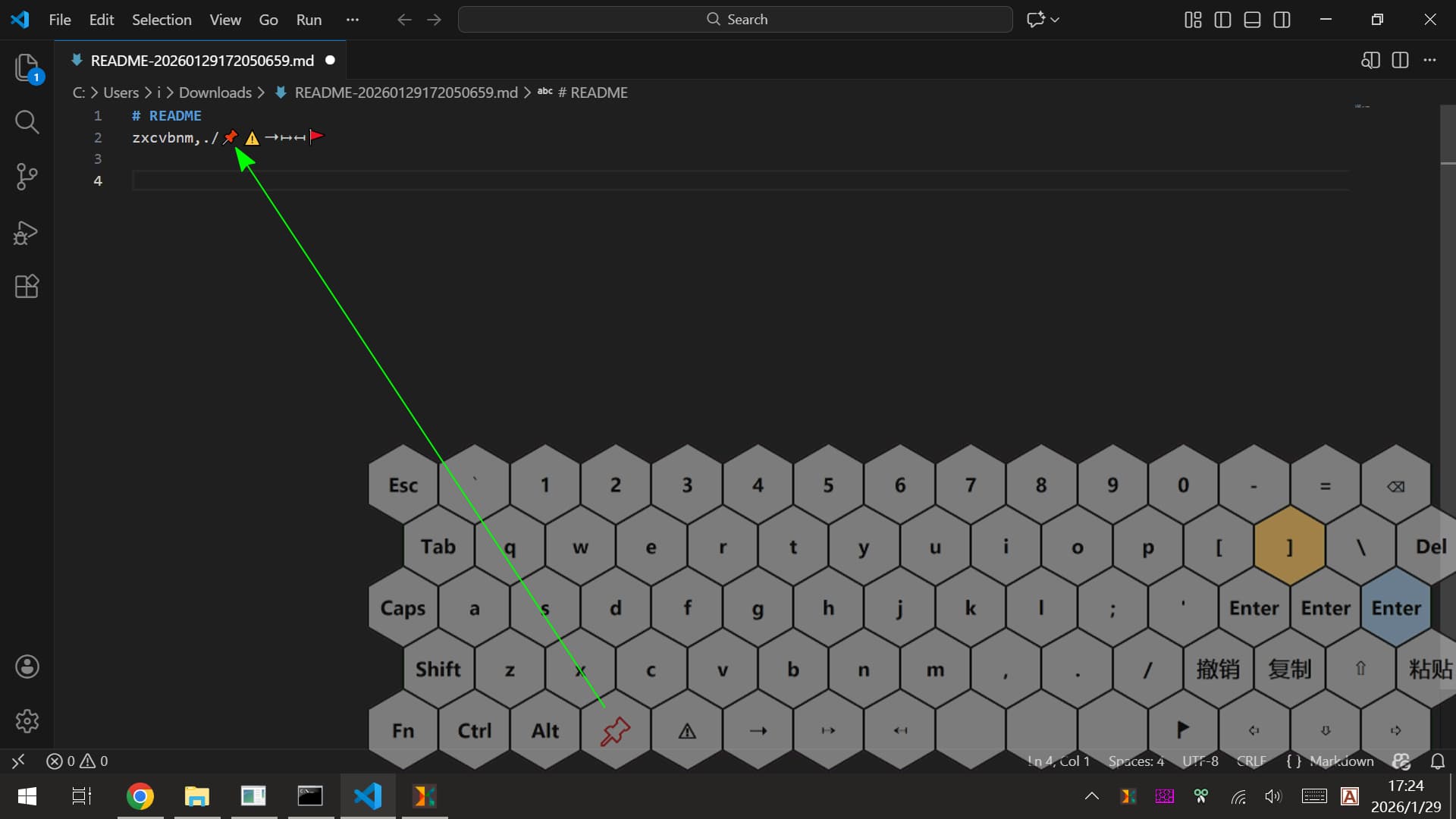Click the errors and warnings status indicator
This screenshot has width=1456, height=819.
[x=77, y=761]
